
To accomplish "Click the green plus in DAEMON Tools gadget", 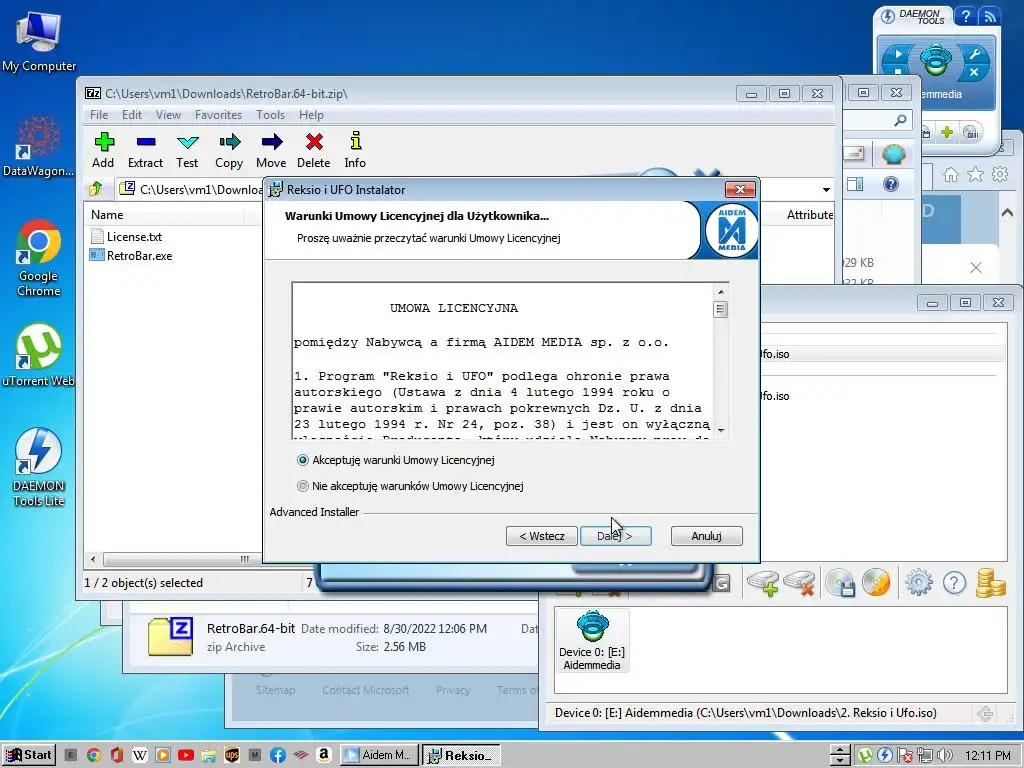I will click(947, 132).
